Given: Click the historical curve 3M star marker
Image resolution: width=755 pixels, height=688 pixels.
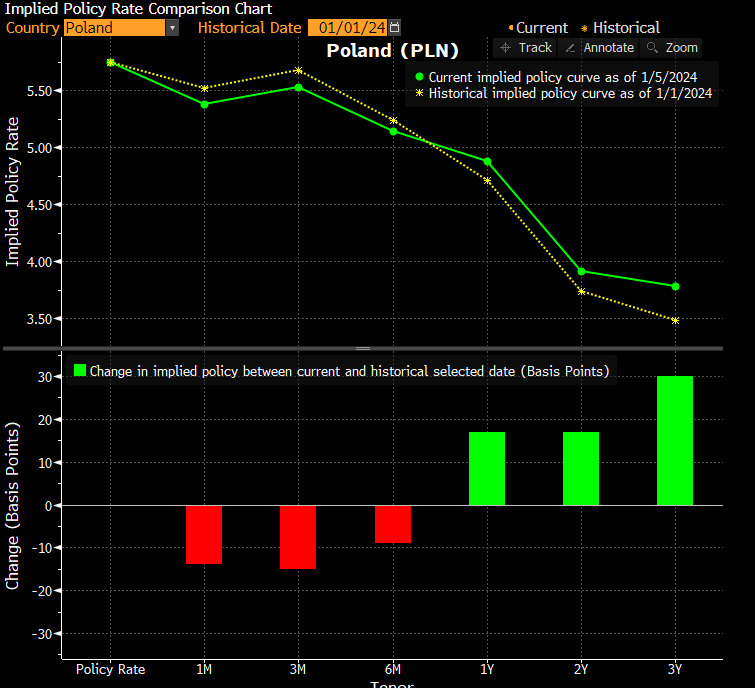Looking at the screenshot, I should tap(298, 71).
